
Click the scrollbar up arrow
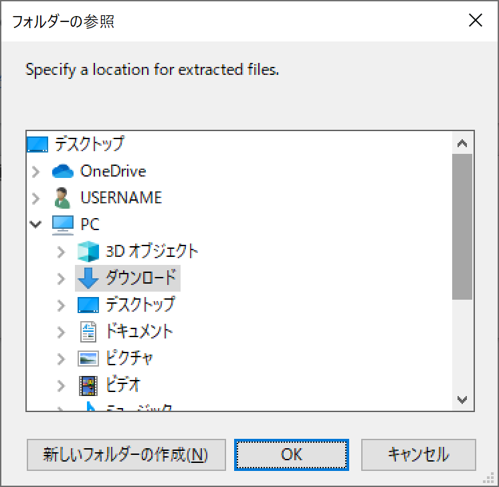click(x=462, y=144)
